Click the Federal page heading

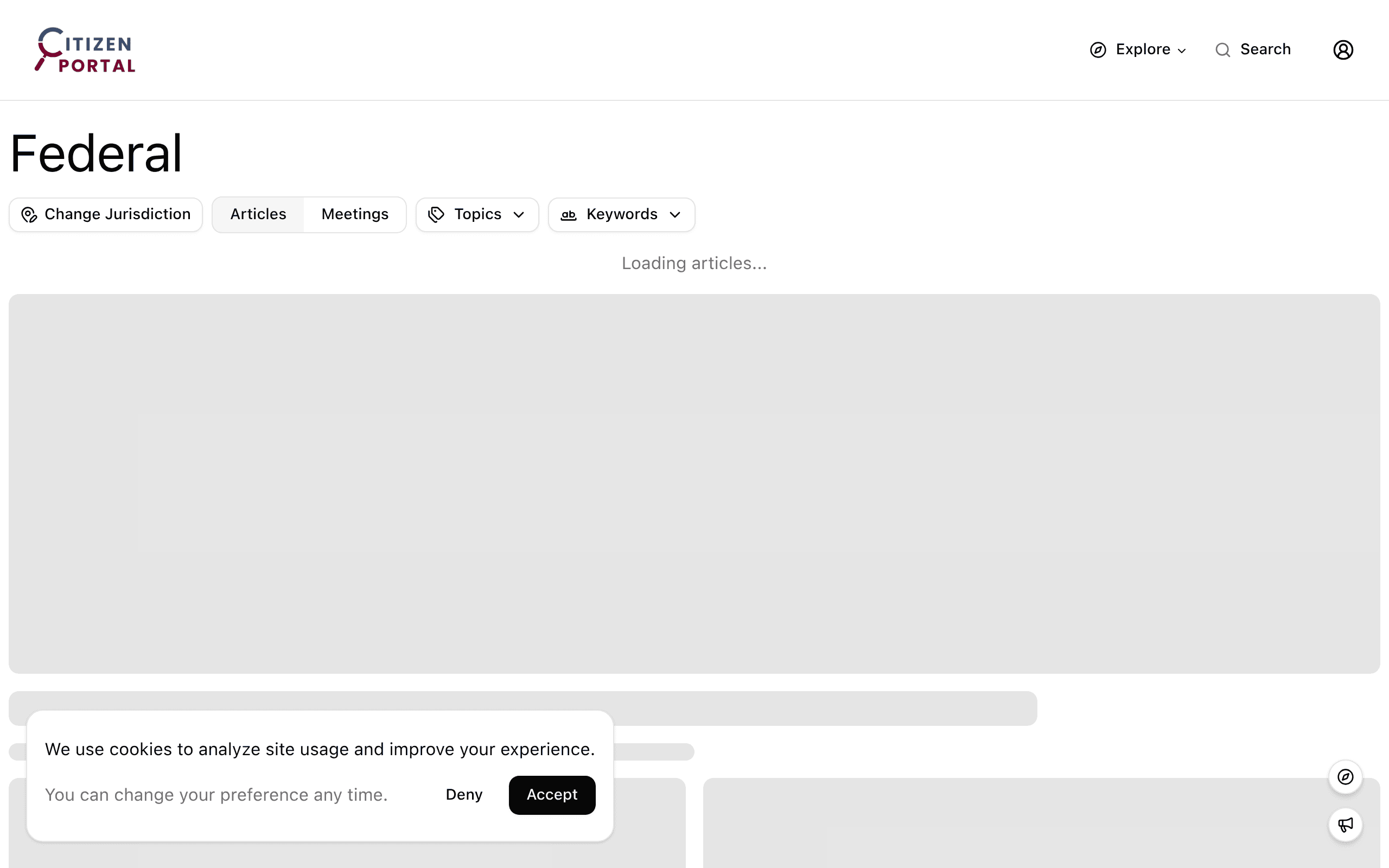(x=97, y=154)
